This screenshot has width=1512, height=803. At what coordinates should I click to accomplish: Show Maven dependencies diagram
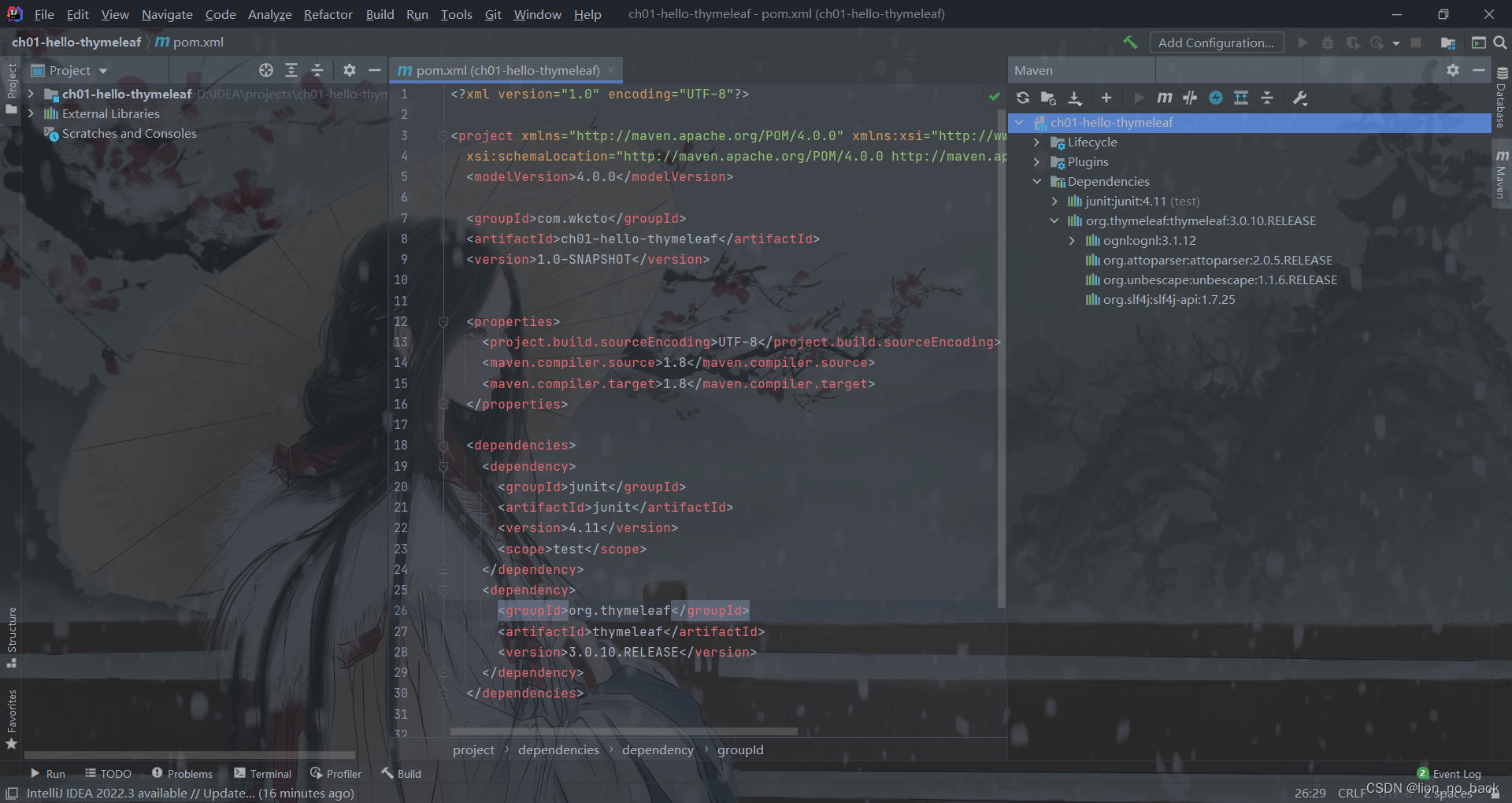1241,98
